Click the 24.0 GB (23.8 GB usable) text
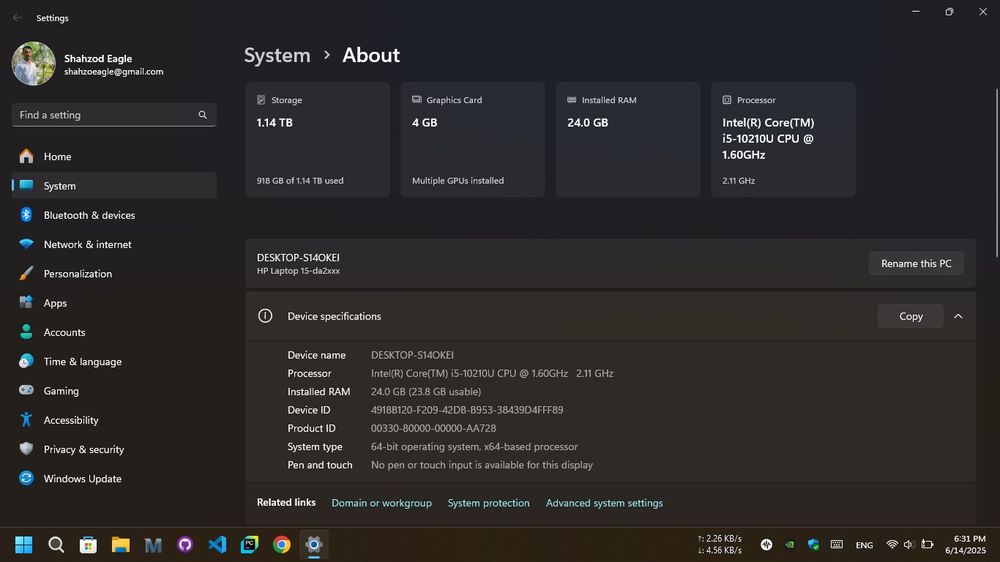Screen dimensions: 1000x562 click(x=426, y=392)
